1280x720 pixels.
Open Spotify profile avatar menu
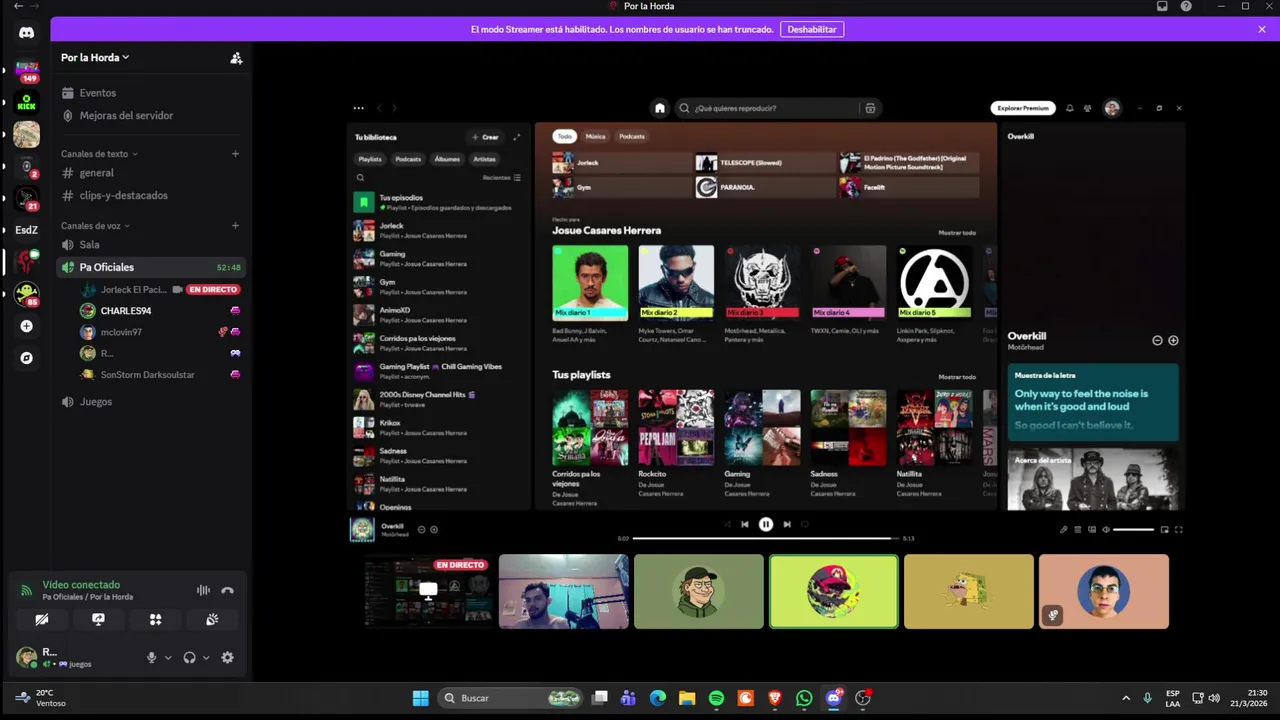pos(1112,108)
